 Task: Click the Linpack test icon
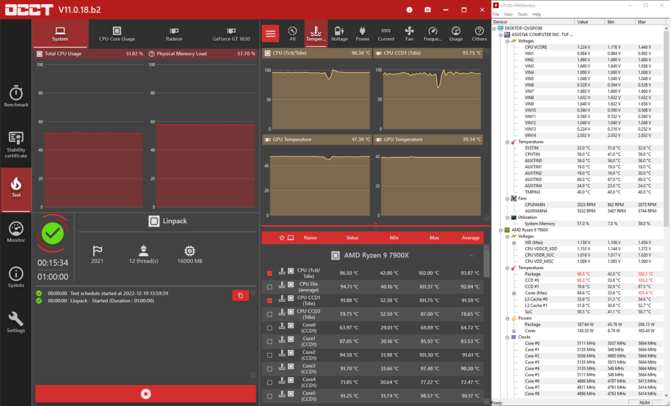[x=154, y=221]
